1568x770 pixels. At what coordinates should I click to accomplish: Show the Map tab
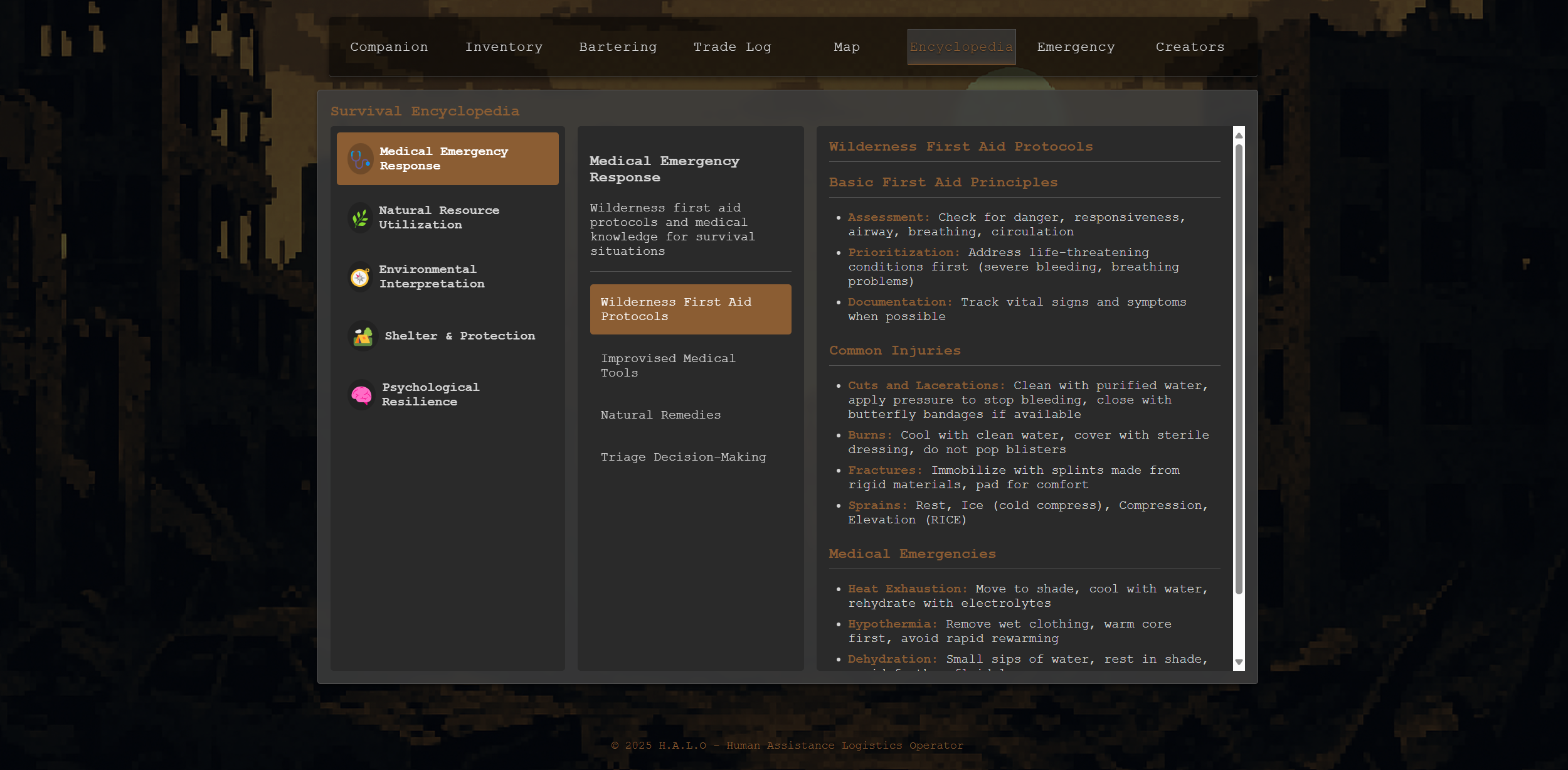(847, 47)
